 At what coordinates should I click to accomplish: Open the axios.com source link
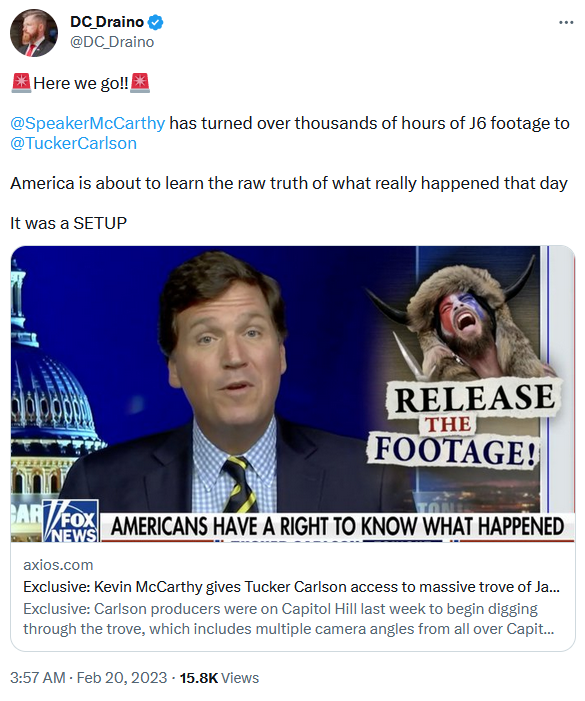click(58, 565)
